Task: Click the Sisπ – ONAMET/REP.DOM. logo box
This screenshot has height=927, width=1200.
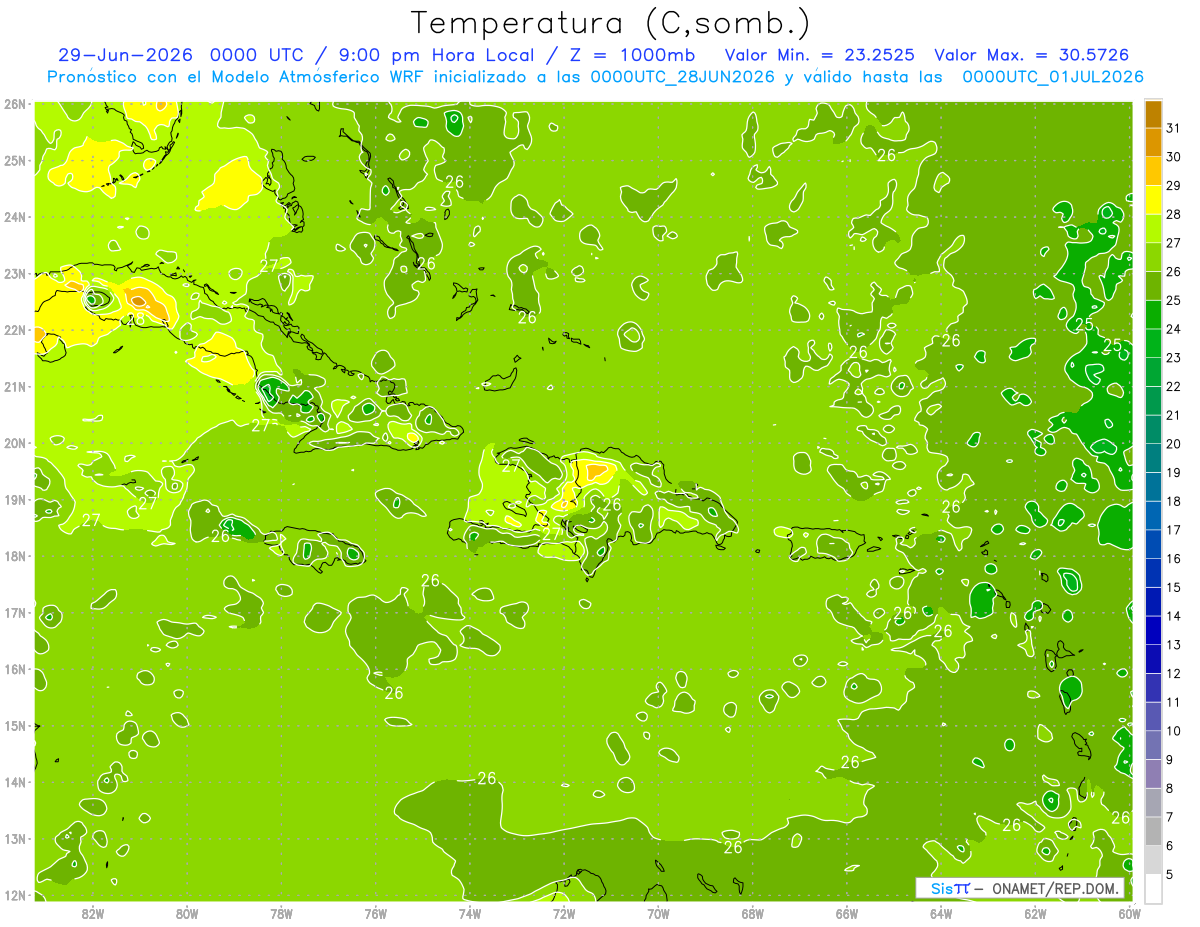Action: (x=1020, y=888)
